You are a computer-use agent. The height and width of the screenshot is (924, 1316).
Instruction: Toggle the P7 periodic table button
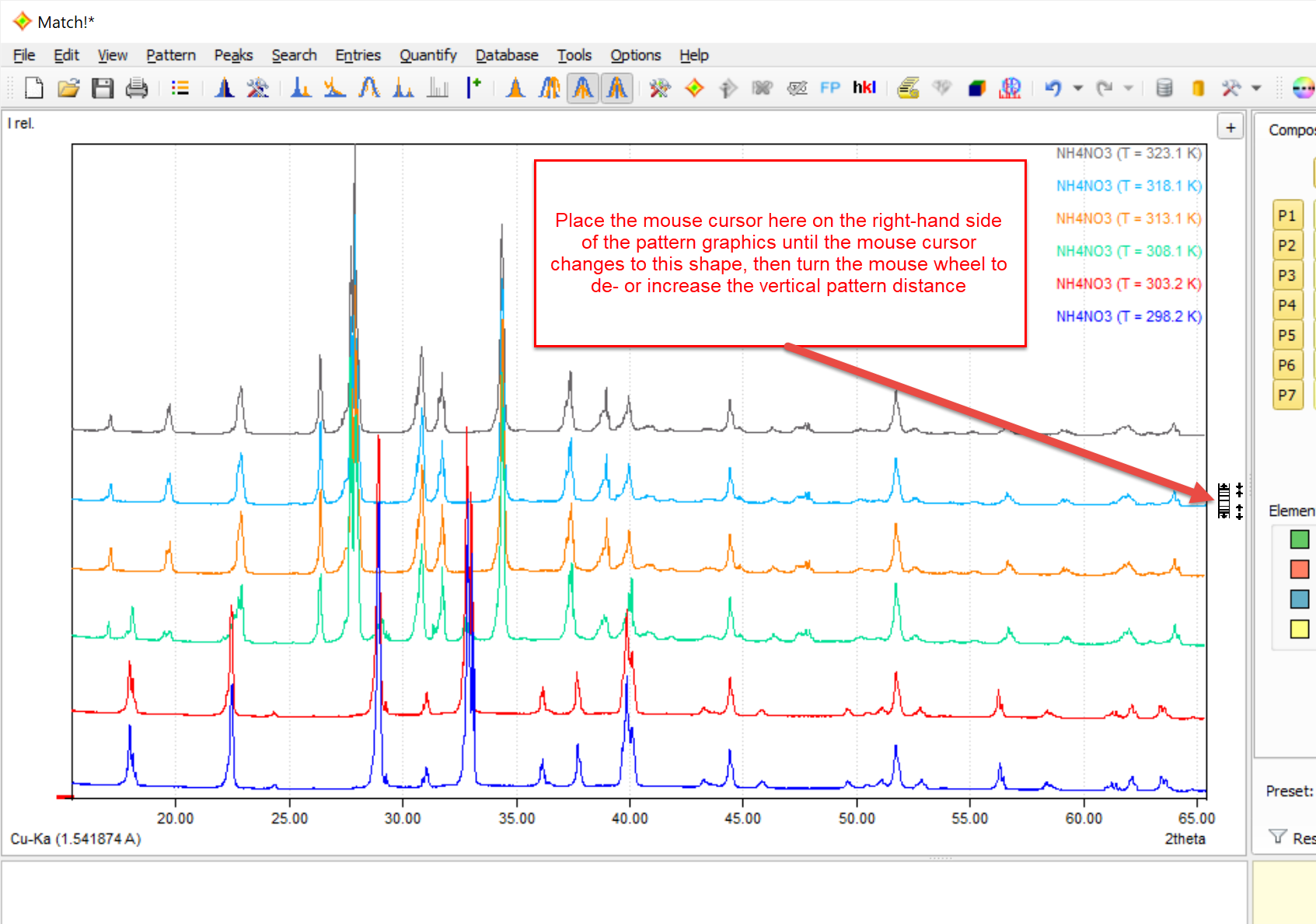point(1286,395)
